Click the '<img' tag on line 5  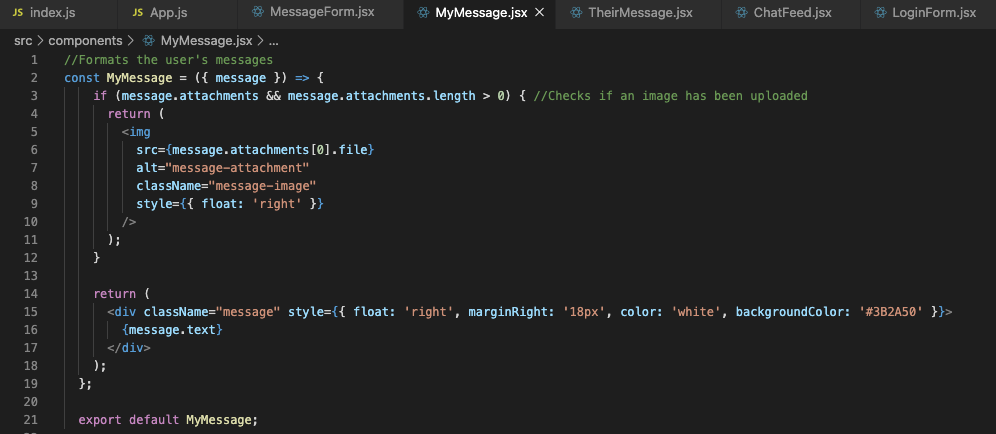tap(137, 132)
